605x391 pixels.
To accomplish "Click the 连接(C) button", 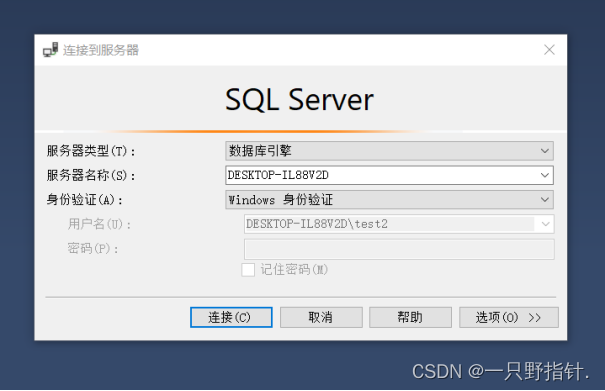I will click(231, 317).
